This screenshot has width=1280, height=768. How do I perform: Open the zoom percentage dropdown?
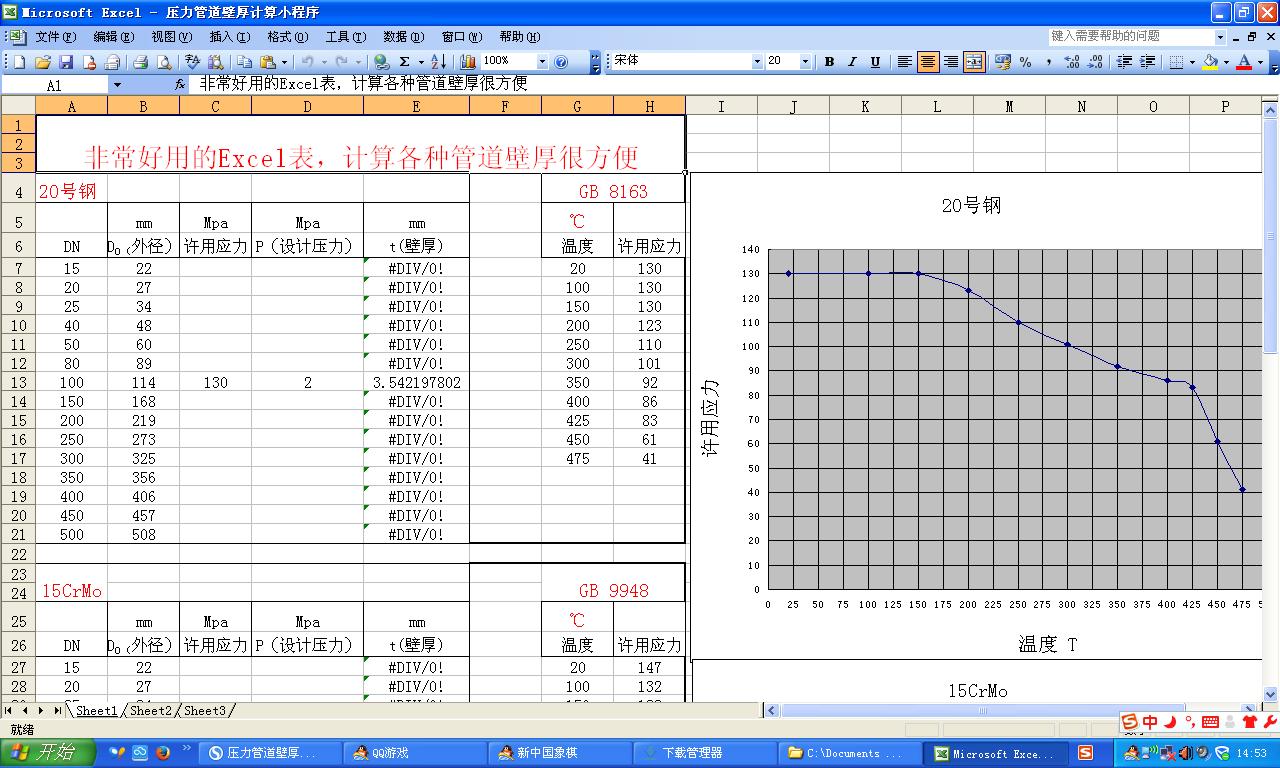click(542, 62)
